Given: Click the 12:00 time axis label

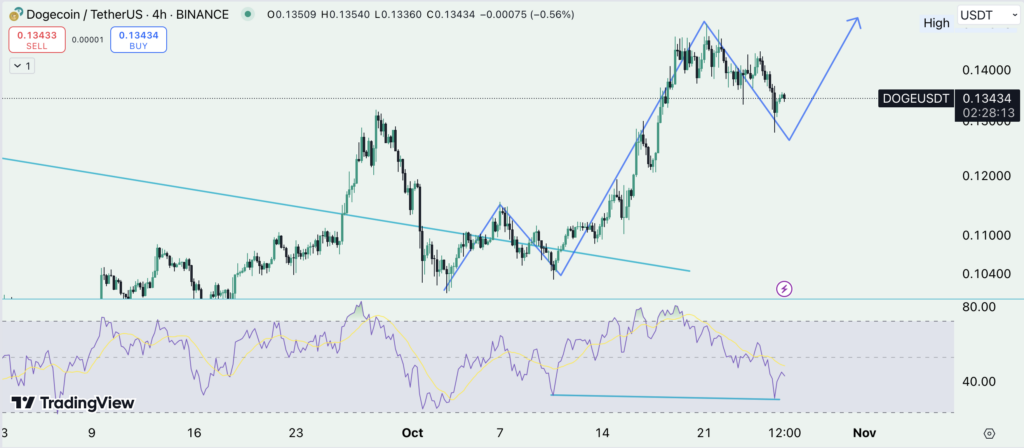Looking at the screenshot, I should click(784, 432).
